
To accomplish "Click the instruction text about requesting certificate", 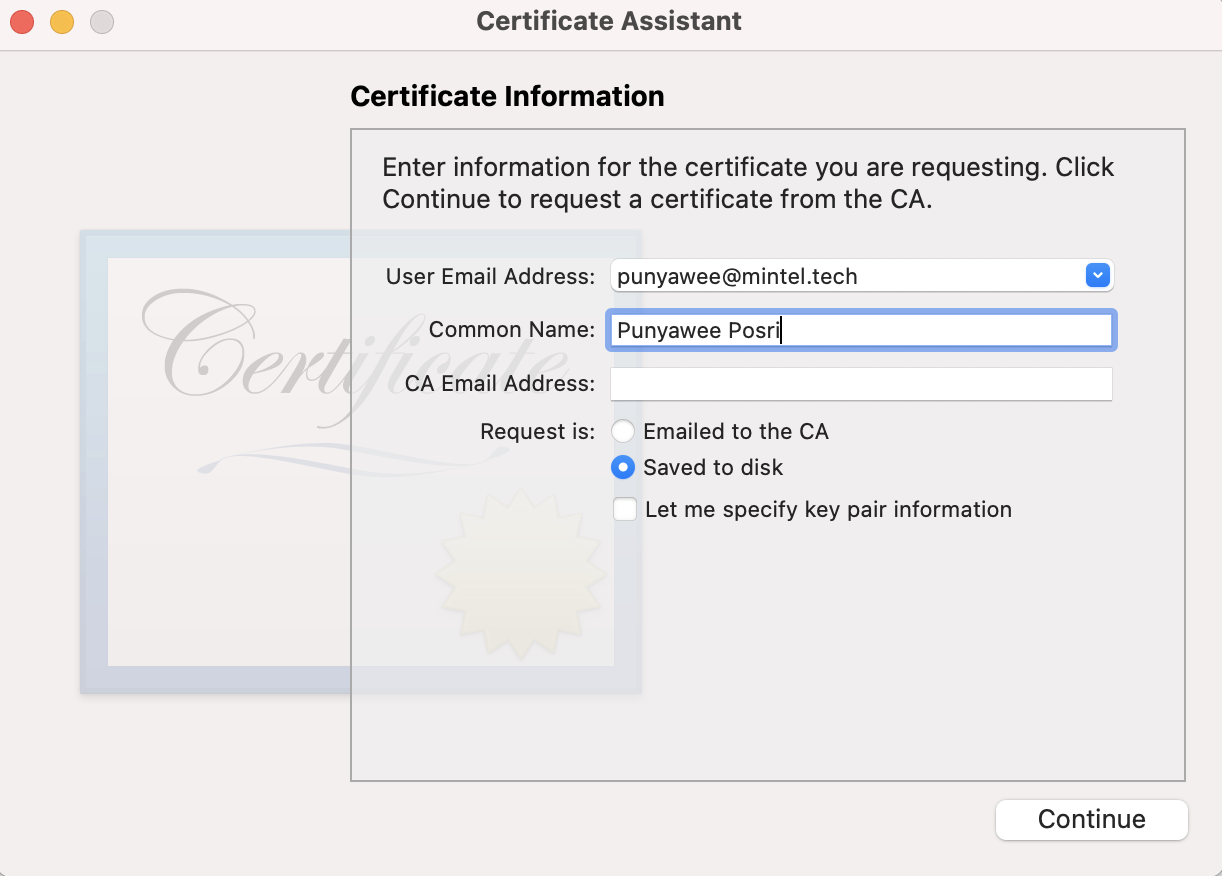I will coord(748,183).
